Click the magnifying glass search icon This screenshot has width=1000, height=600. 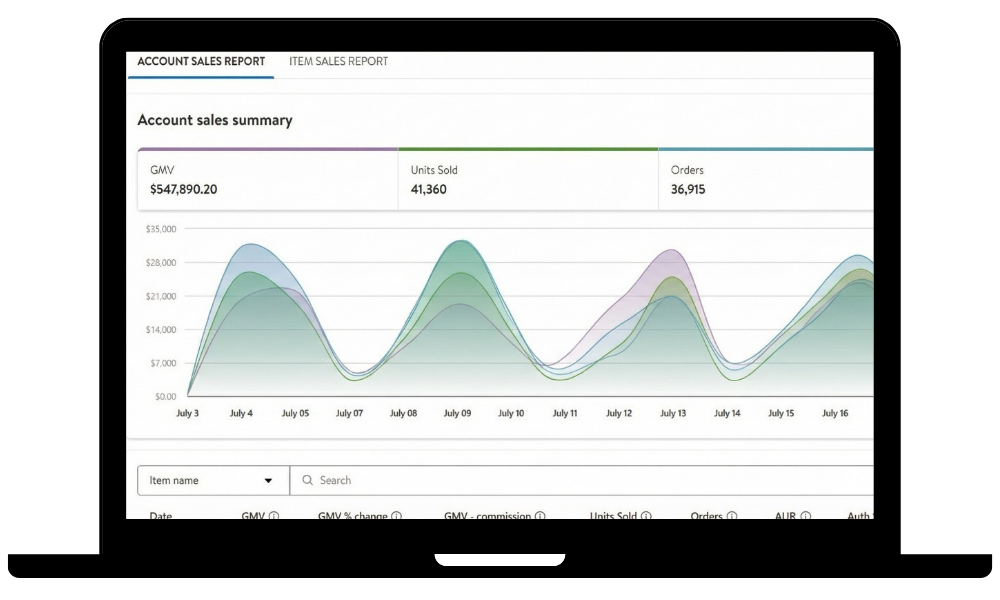(x=307, y=481)
